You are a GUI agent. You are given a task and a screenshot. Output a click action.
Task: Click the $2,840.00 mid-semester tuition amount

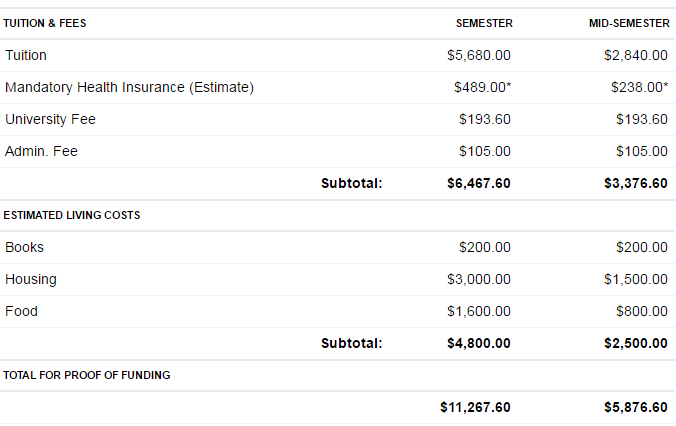[x=636, y=55]
